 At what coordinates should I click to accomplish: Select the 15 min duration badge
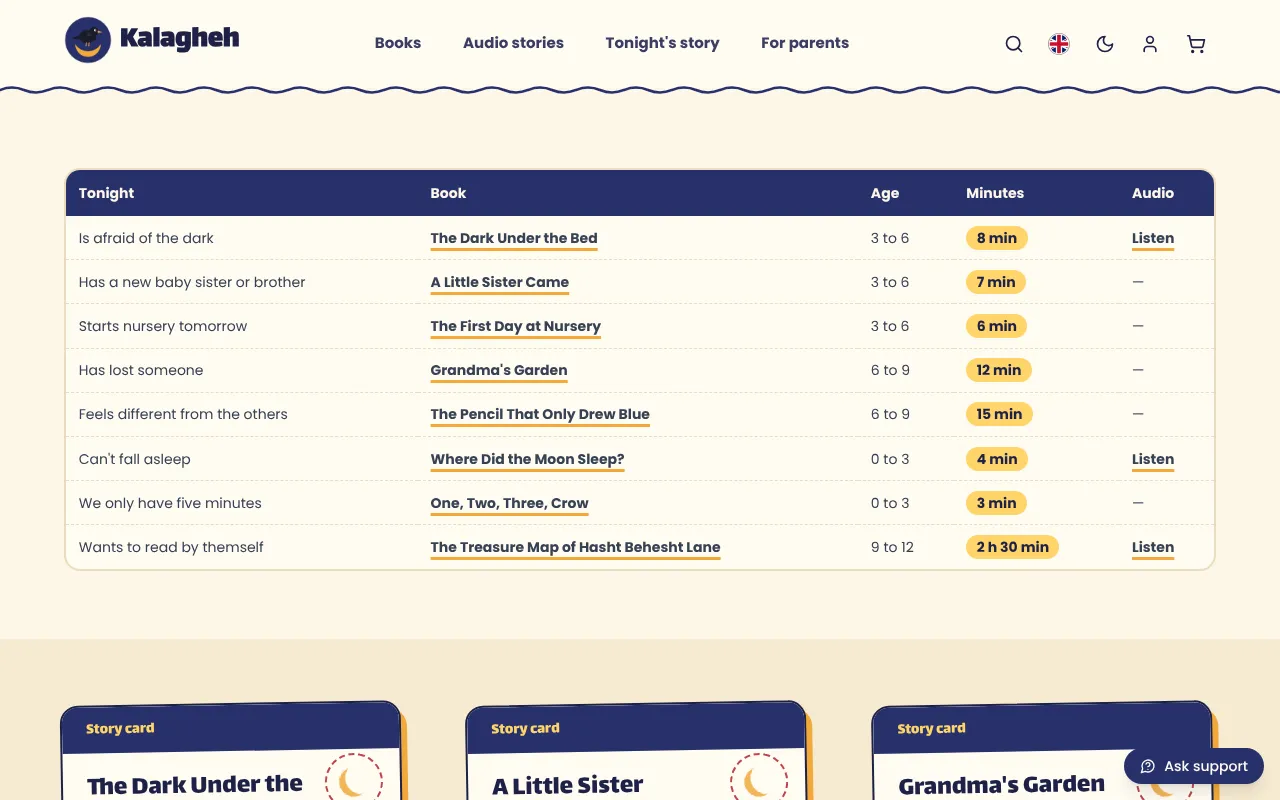click(x=999, y=414)
